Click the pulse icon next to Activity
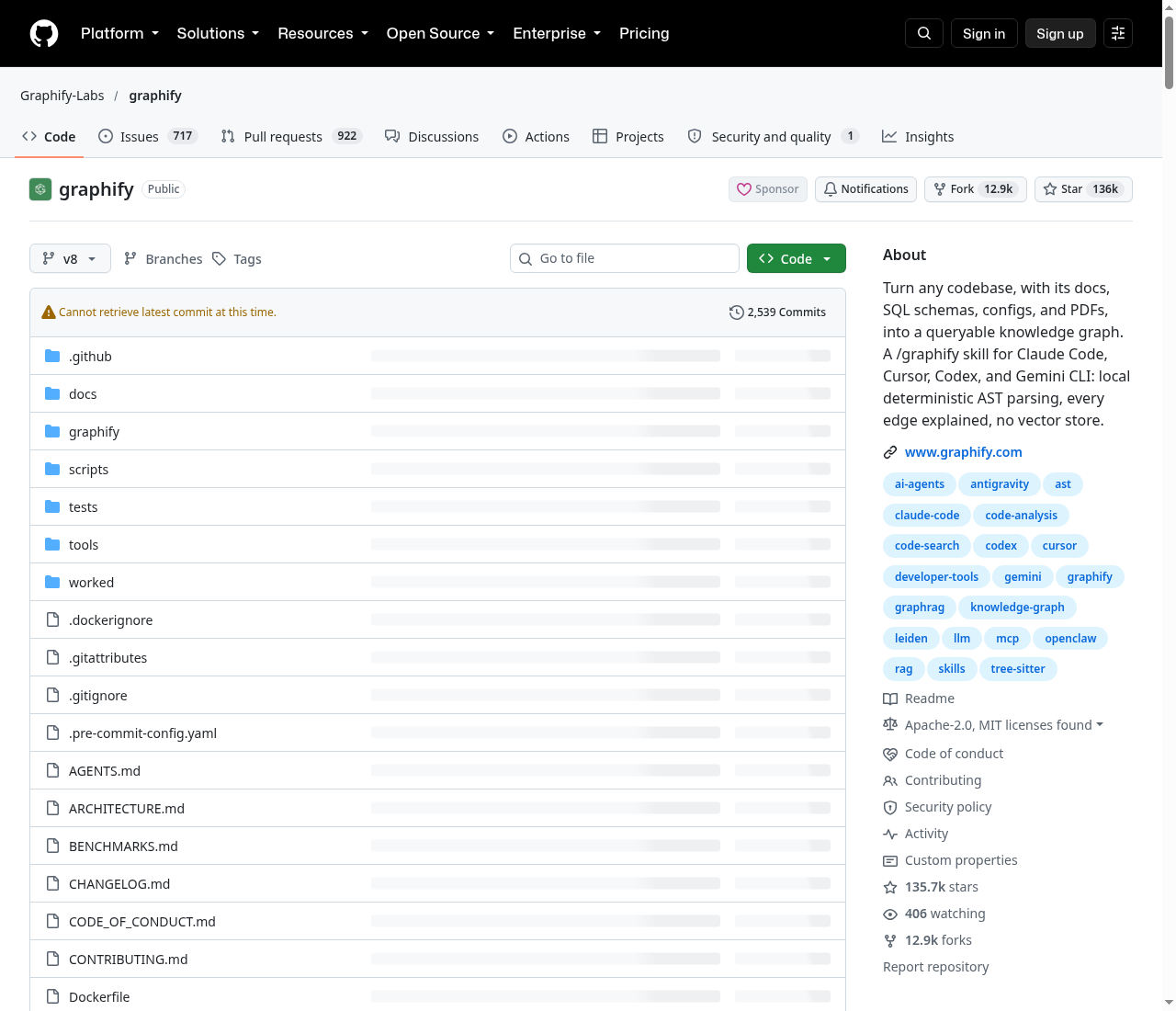This screenshot has height=1011, width=1176. click(x=890, y=834)
